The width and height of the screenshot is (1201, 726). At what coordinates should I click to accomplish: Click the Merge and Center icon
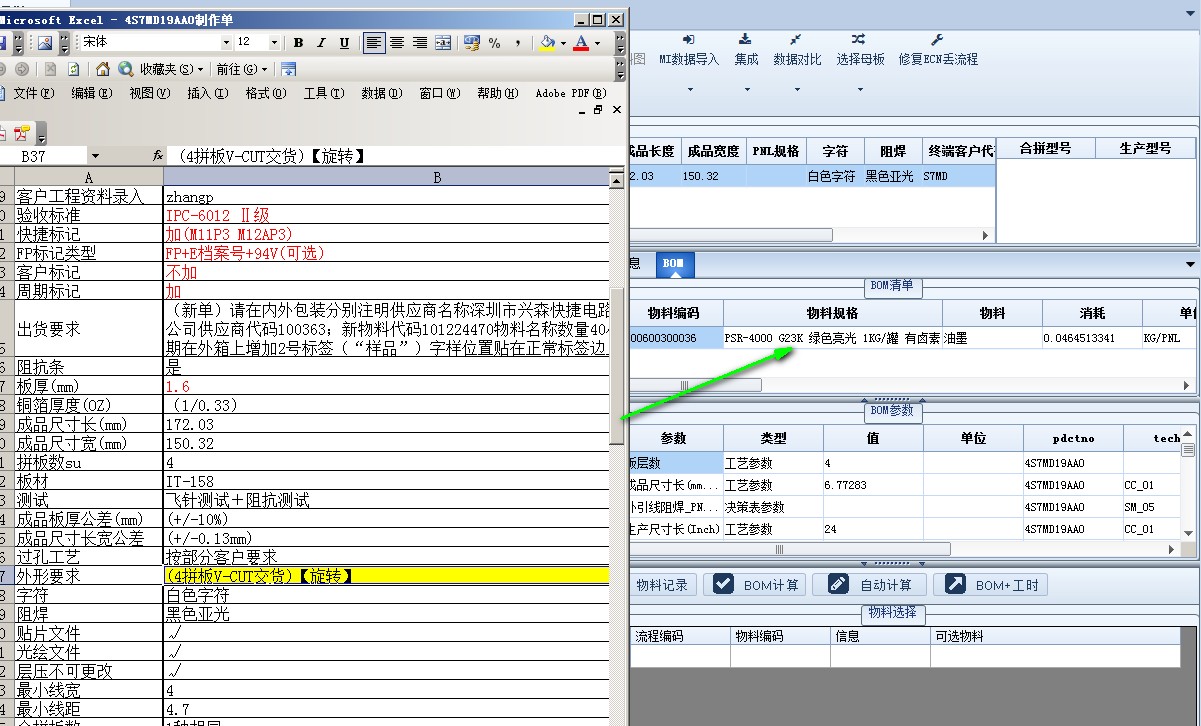point(443,43)
